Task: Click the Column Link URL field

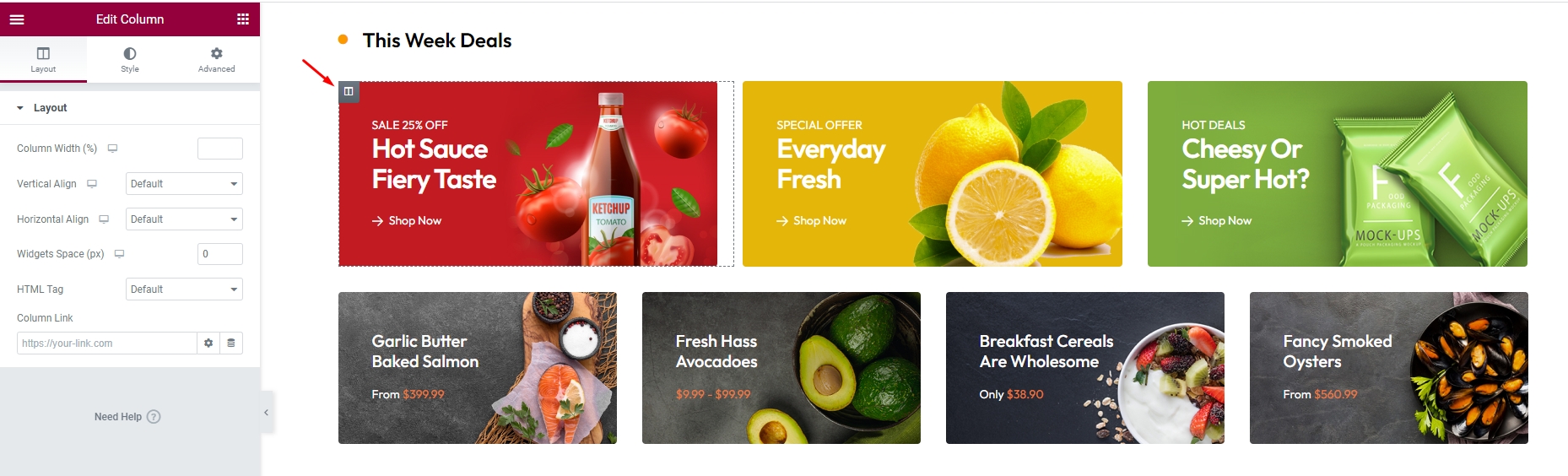Action: point(106,343)
